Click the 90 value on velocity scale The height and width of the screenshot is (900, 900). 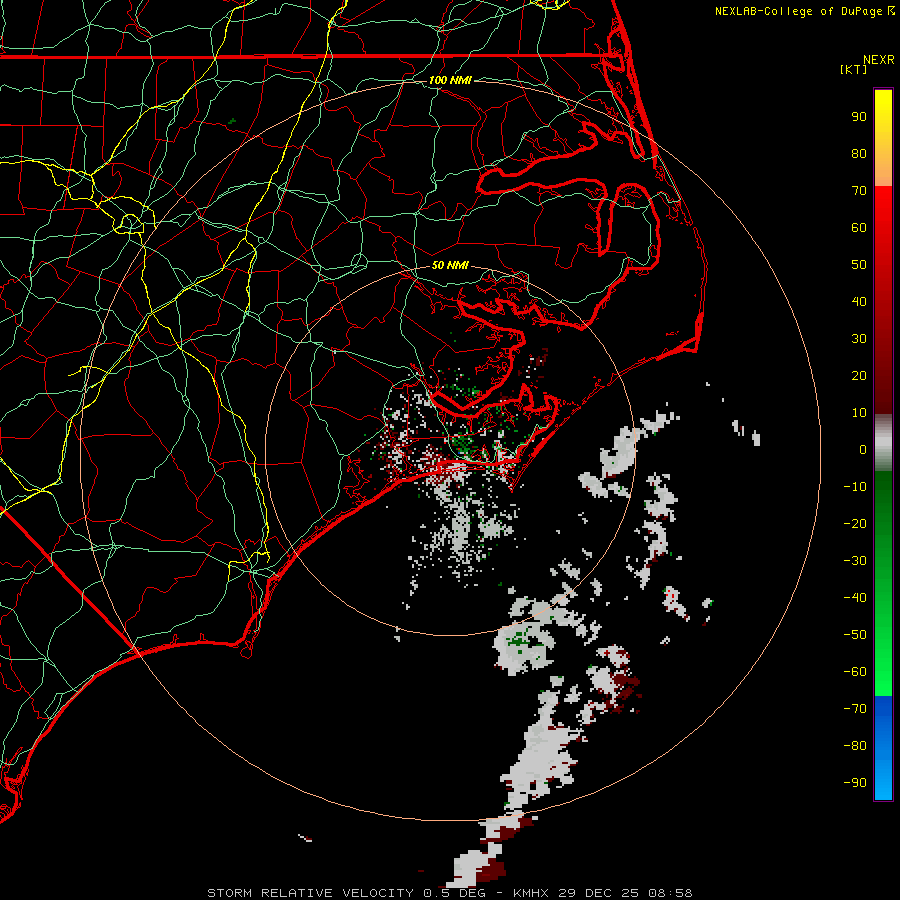pyautogui.click(x=859, y=117)
